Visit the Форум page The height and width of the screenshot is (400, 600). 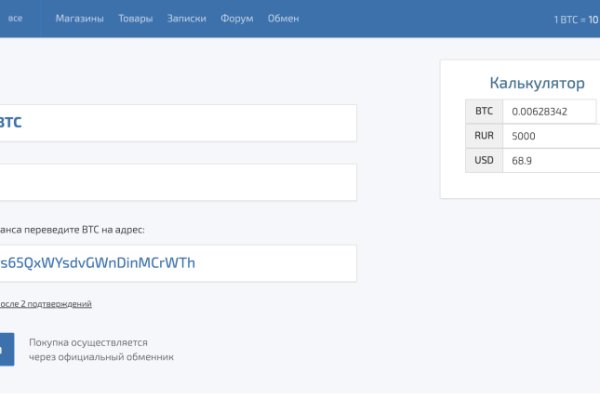tap(237, 19)
